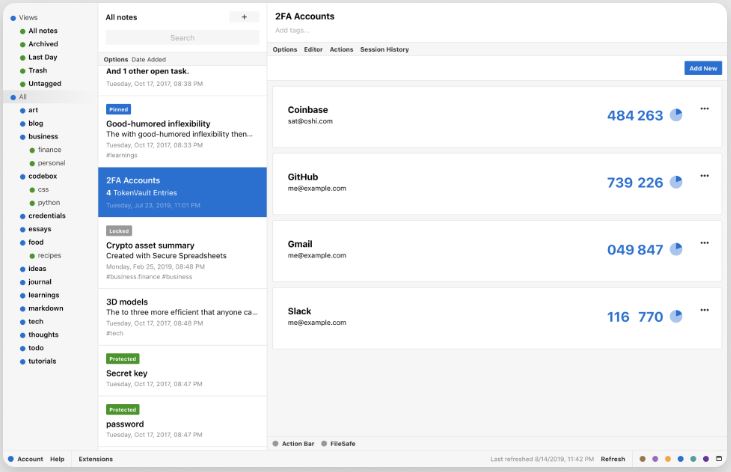Show the Last Day view
This screenshot has height=472, width=731.
42,57
